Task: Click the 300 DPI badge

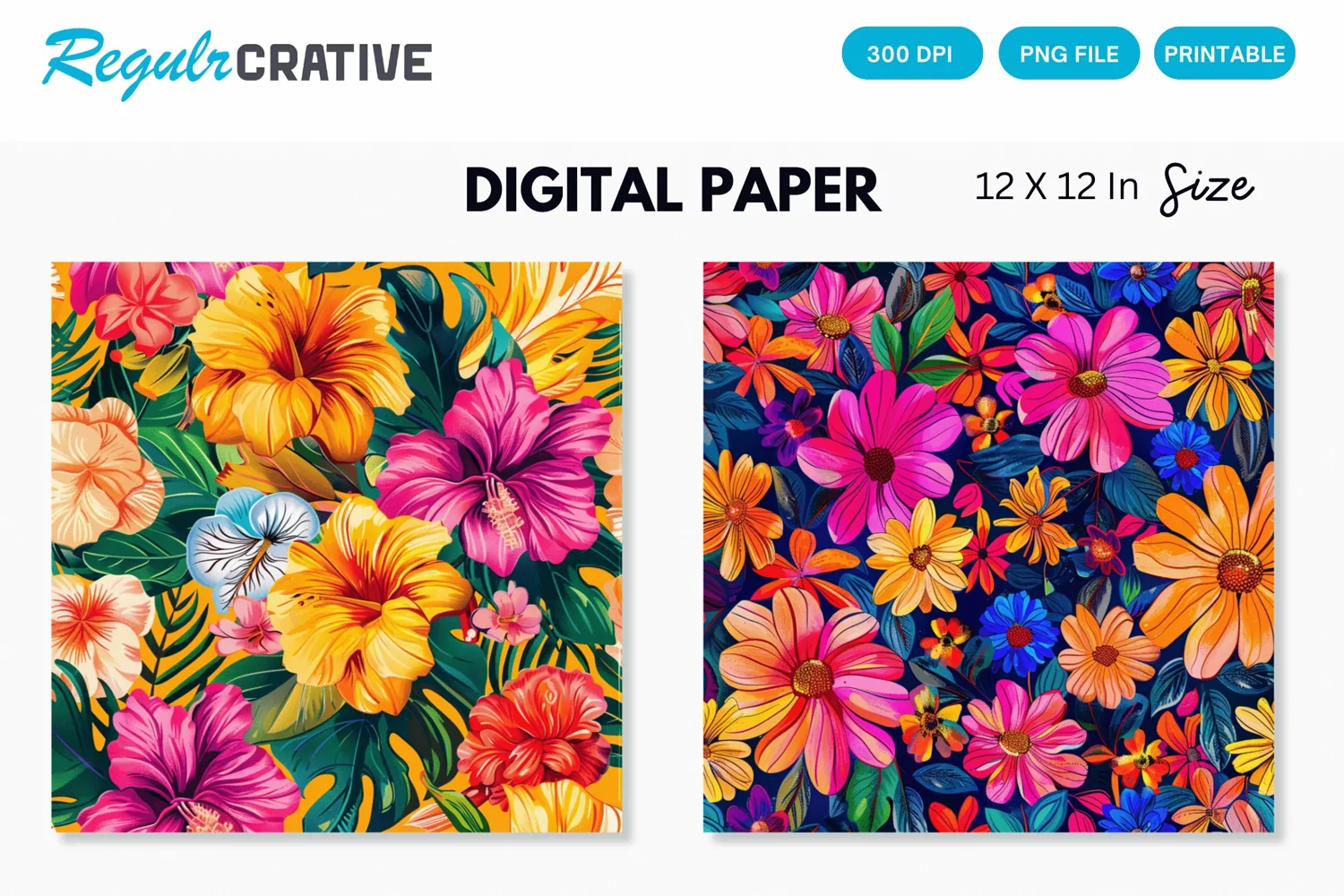Action: (912, 54)
